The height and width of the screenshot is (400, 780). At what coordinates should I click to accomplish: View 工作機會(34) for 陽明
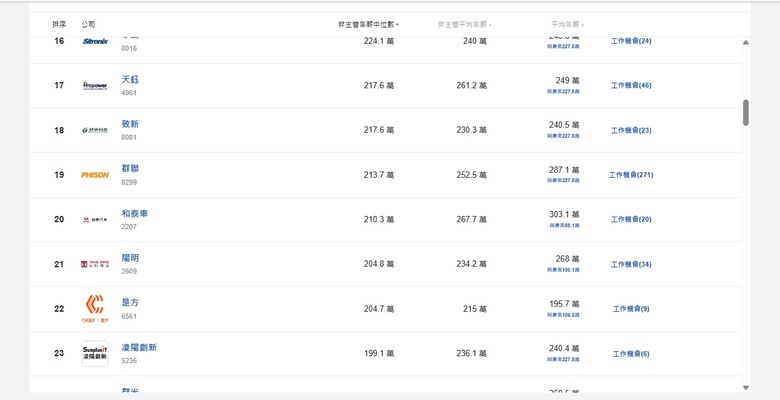click(631, 264)
